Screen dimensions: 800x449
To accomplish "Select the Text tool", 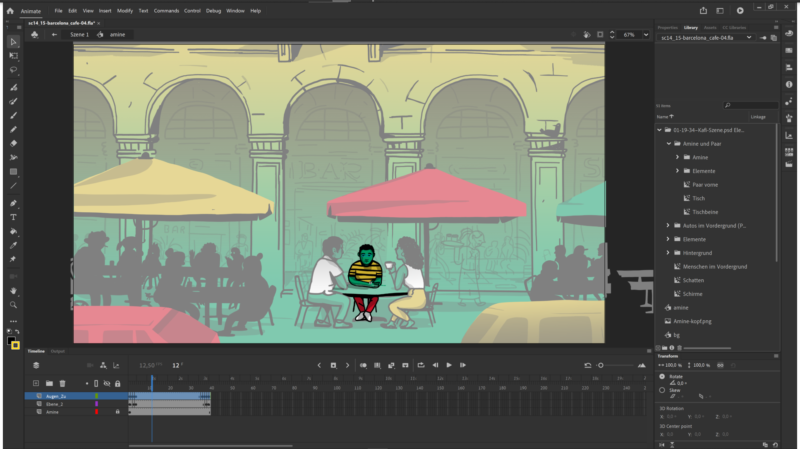I will [14, 216].
